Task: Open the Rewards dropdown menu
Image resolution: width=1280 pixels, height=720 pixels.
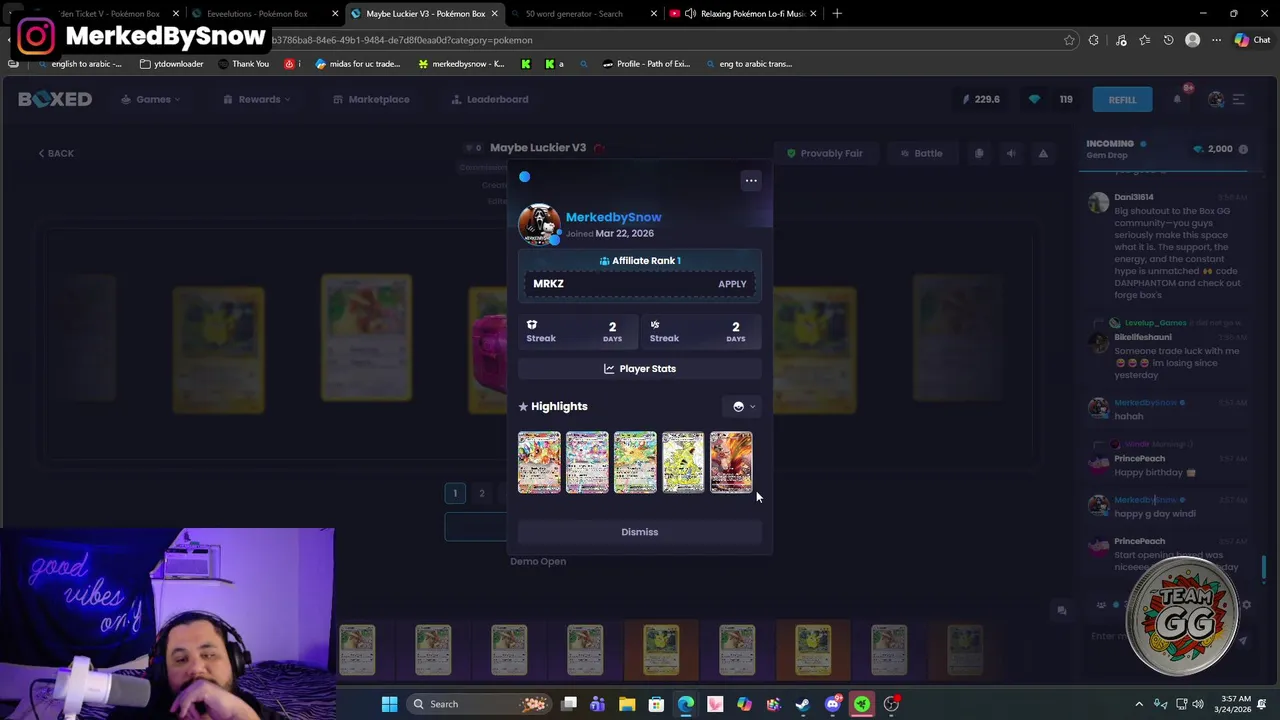Action: (258, 99)
